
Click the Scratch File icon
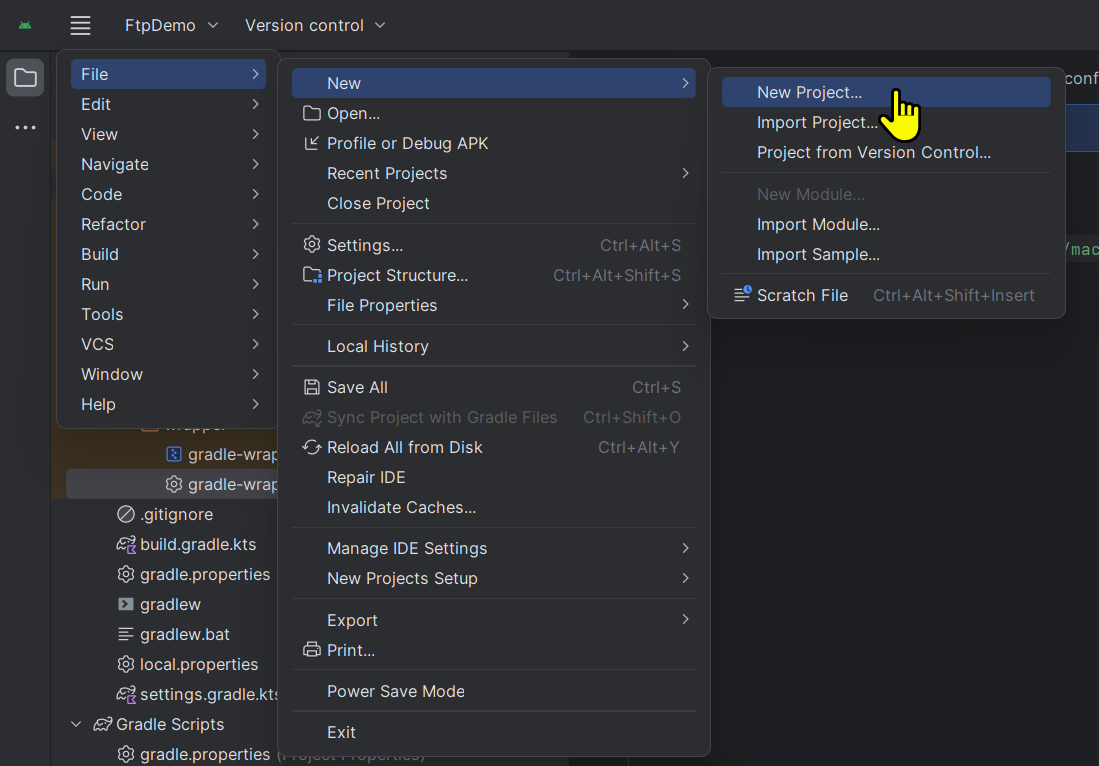(x=742, y=295)
